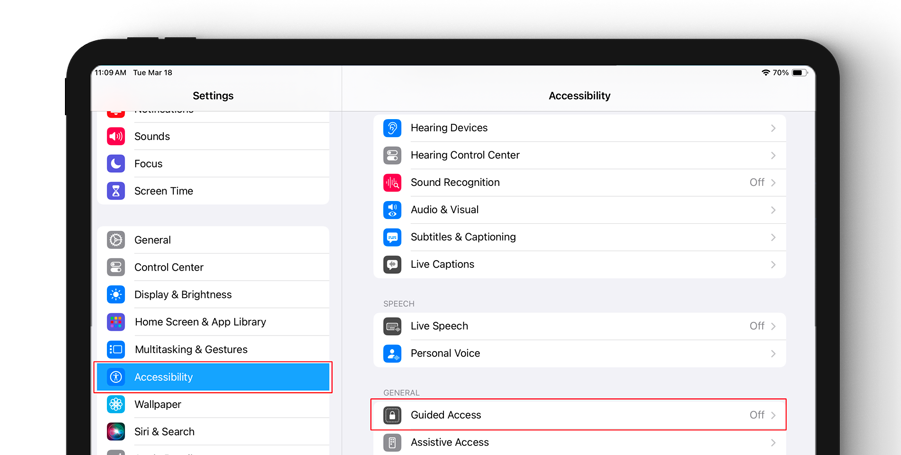Screen dimensions: 901x455
Task: Click the General gear icon
Action: point(116,240)
